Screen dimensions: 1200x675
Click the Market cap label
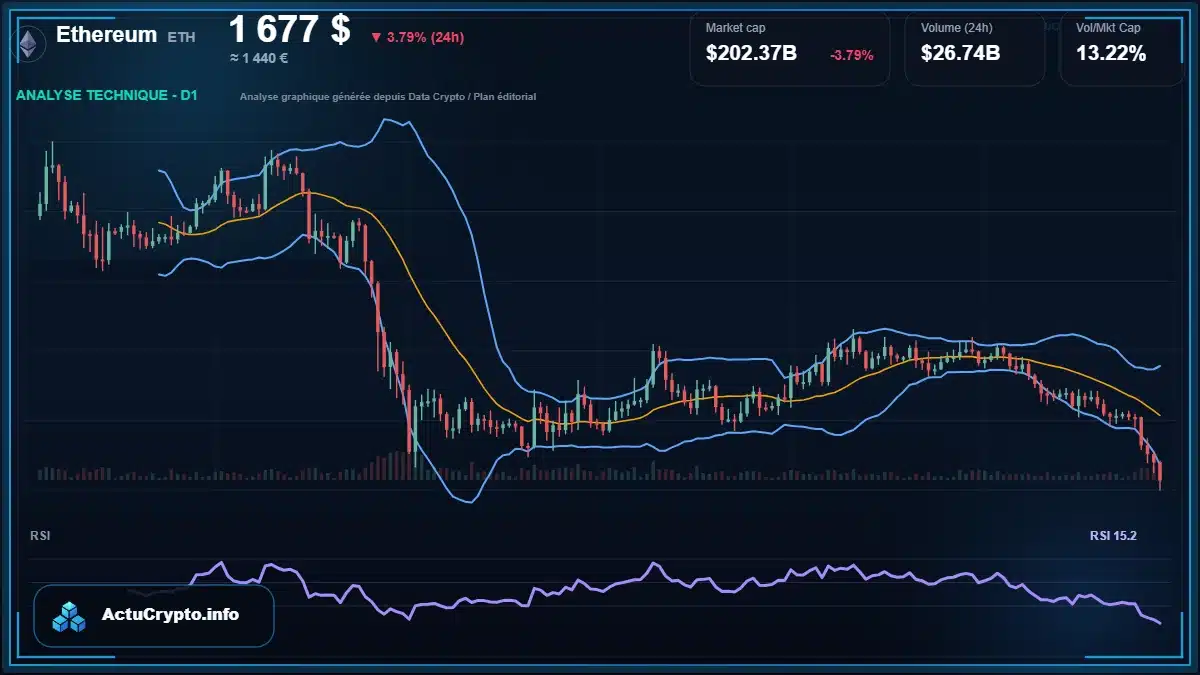[735, 28]
